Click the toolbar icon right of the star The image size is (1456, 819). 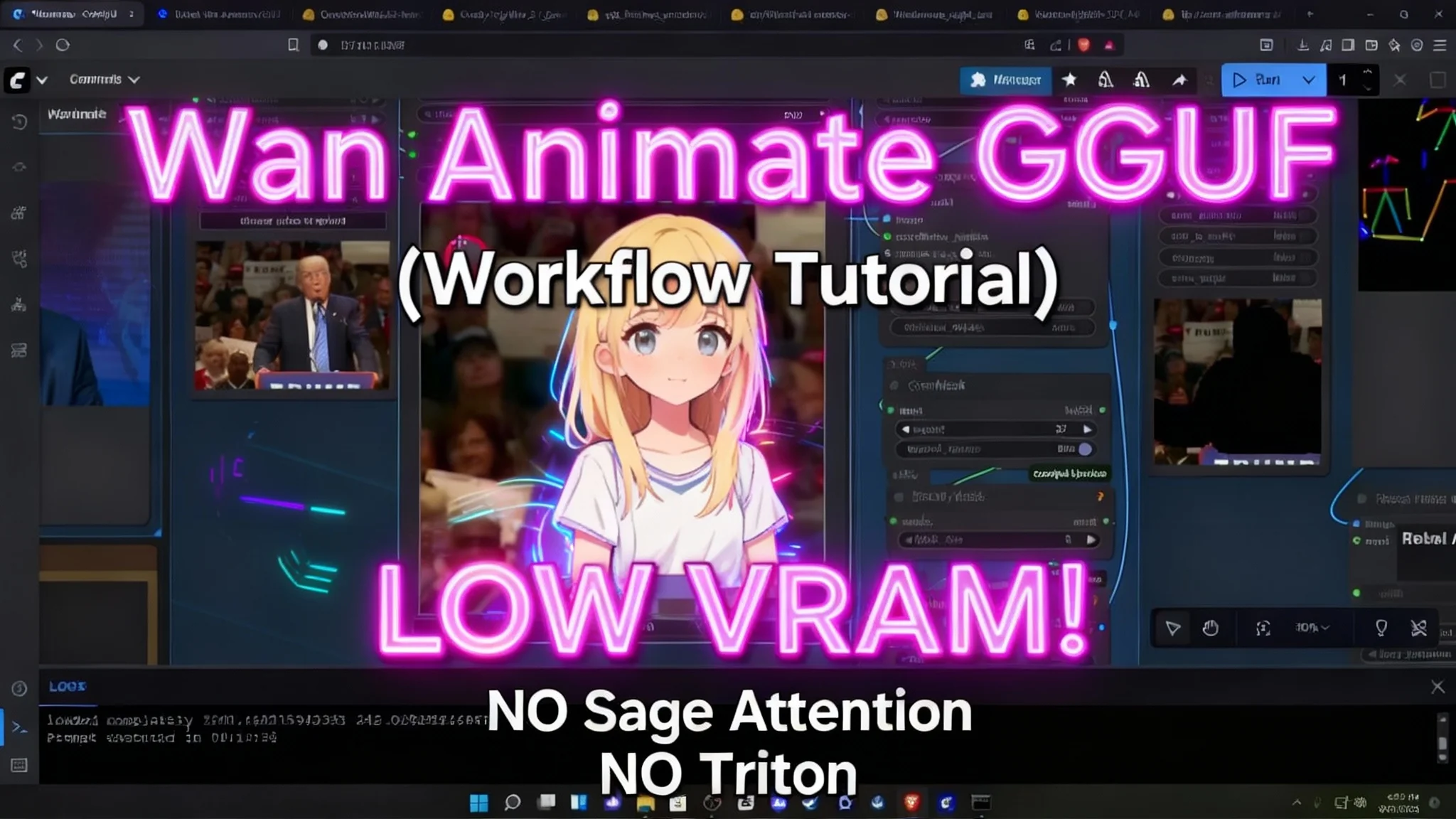point(1106,80)
